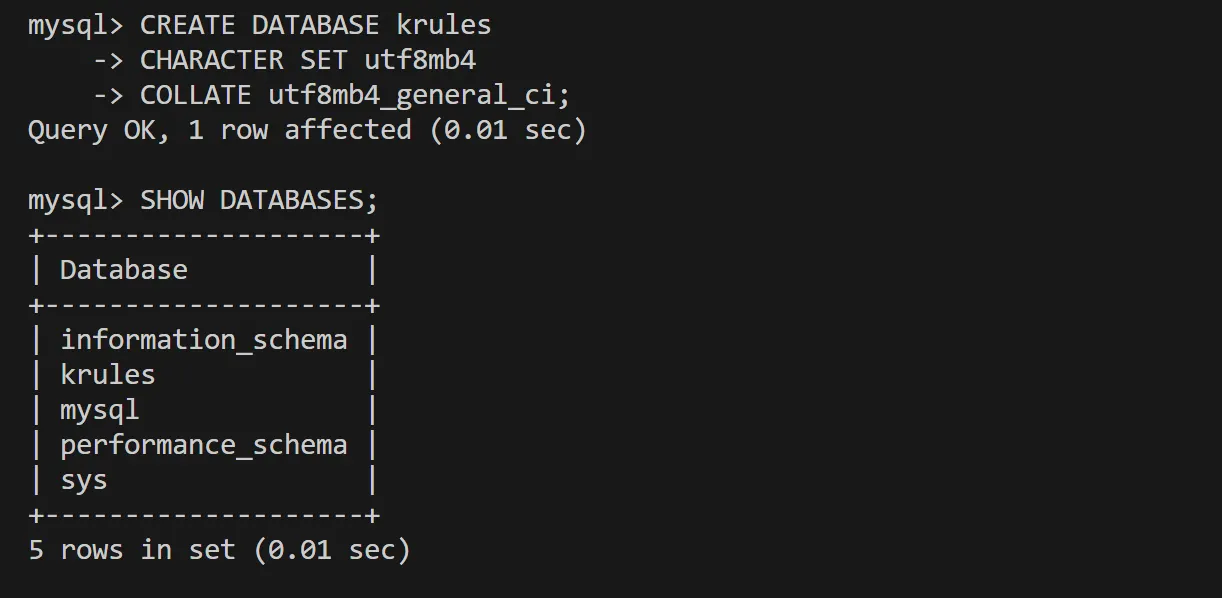1222x598 pixels.
Task: Click the CHARACTER SET keyword text
Action: [x=243, y=60]
